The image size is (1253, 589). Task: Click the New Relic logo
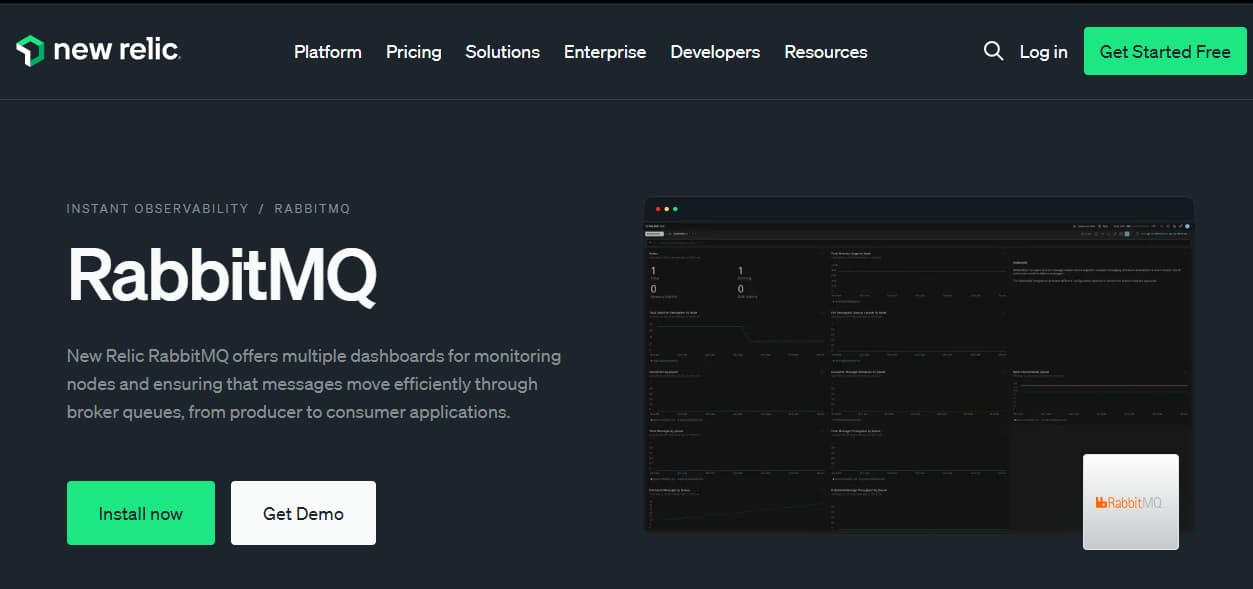(x=98, y=51)
